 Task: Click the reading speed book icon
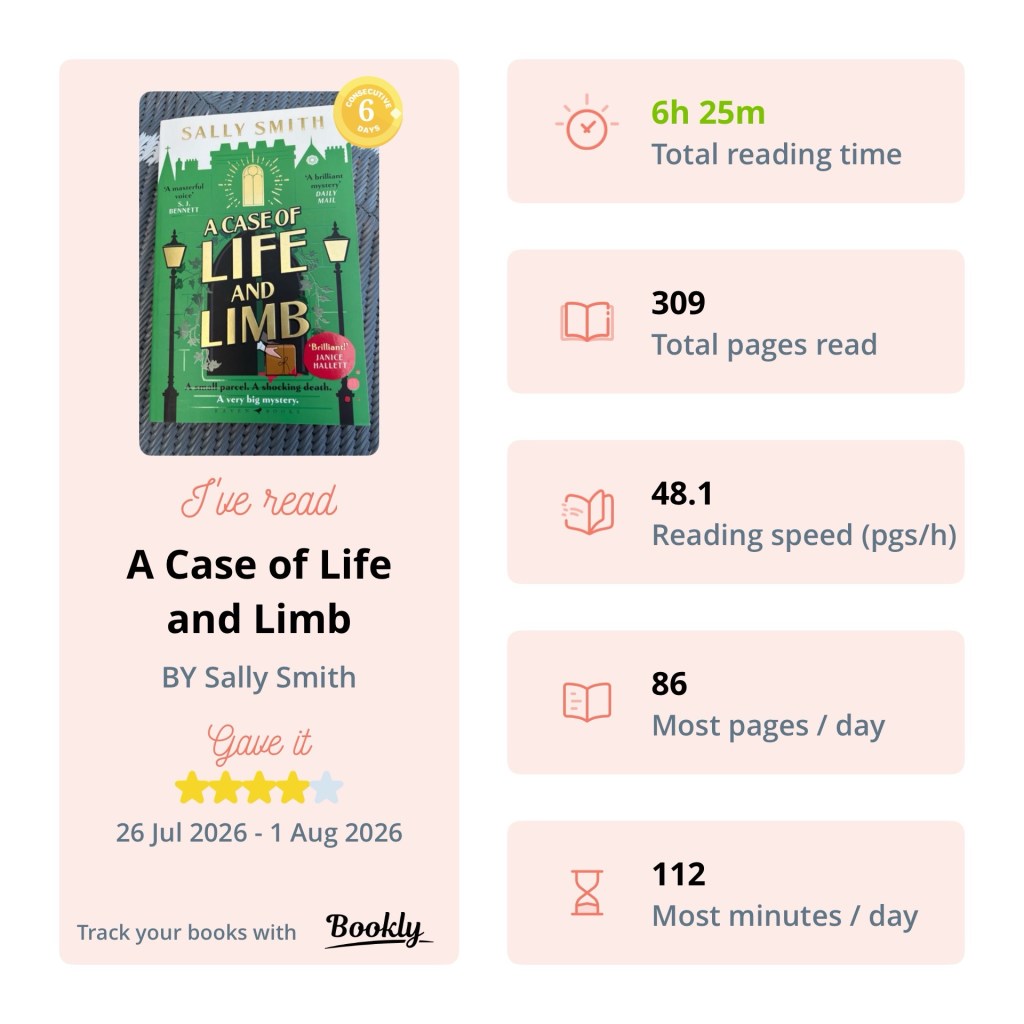point(588,512)
